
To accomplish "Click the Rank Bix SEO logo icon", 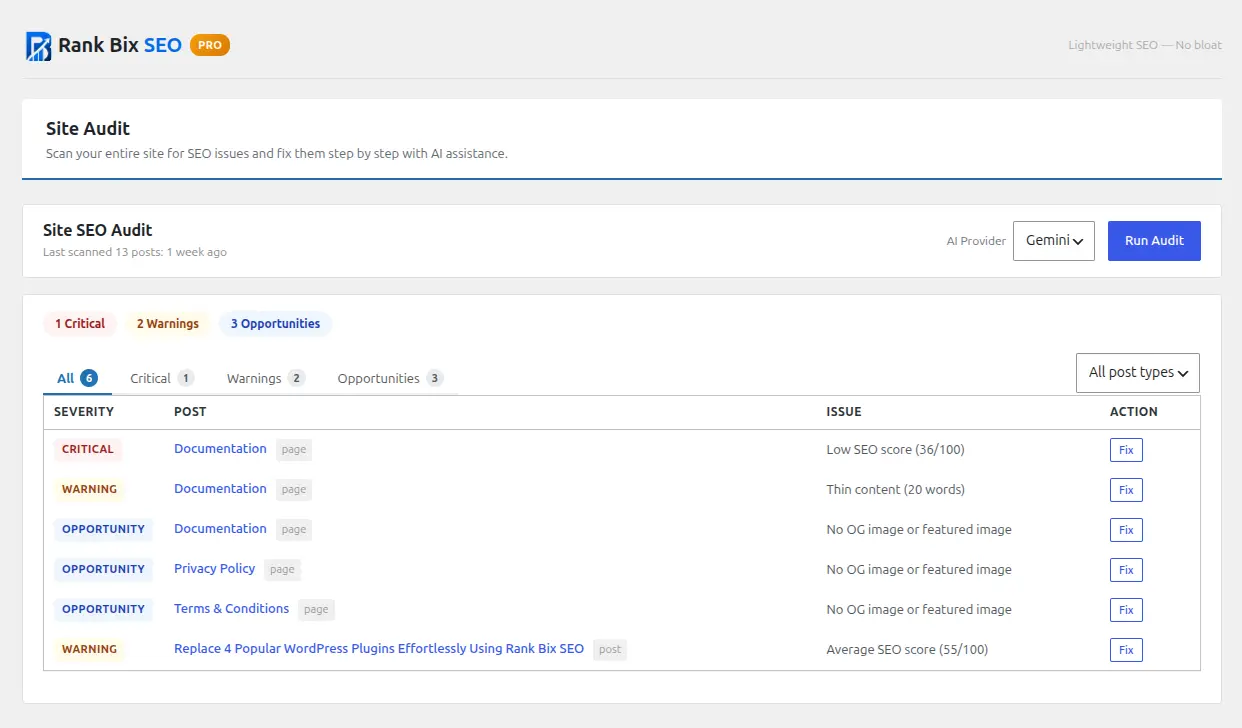I will click(38, 46).
